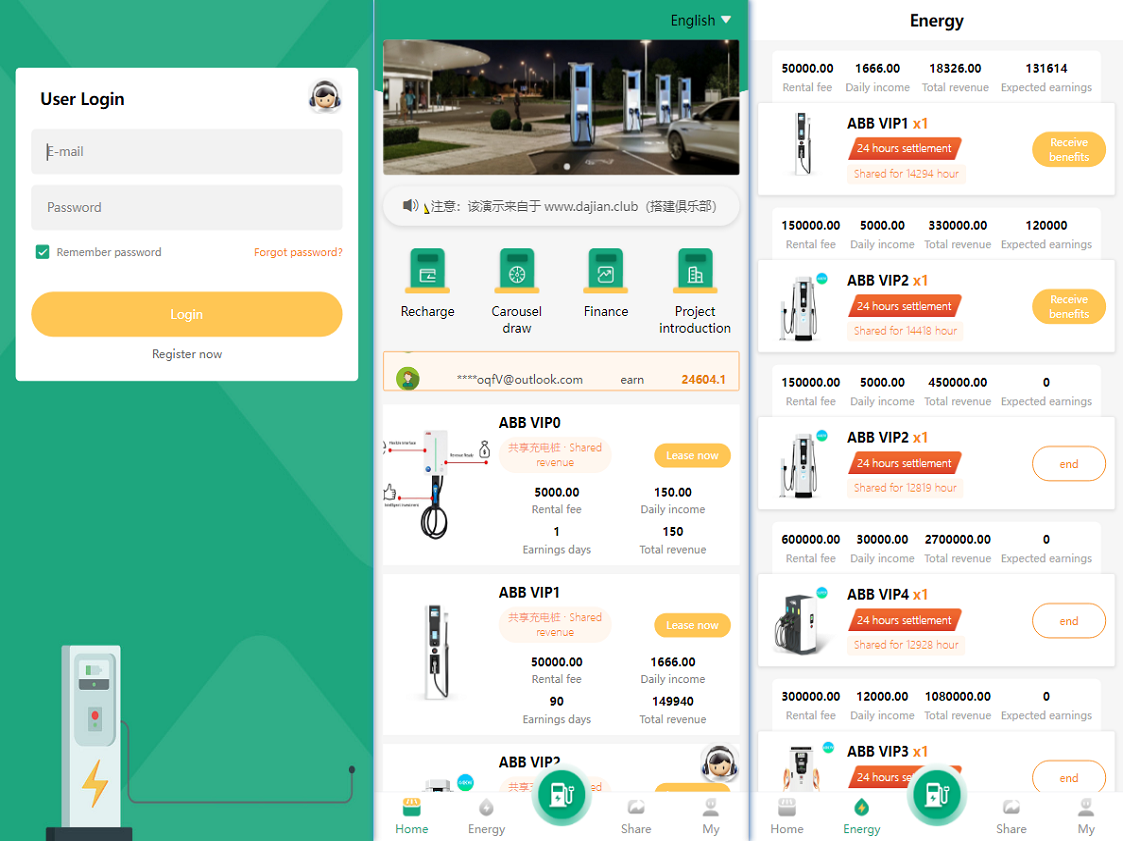The image size is (1123, 841).
Task: Click the customer service avatar in login card
Action: point(325,96)
